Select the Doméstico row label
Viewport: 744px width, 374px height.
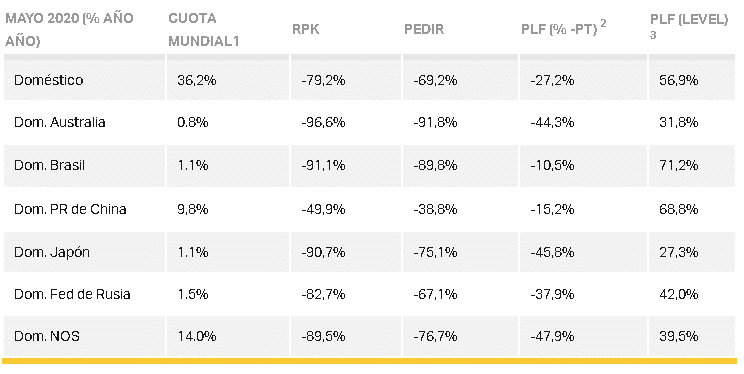[48, 80]
